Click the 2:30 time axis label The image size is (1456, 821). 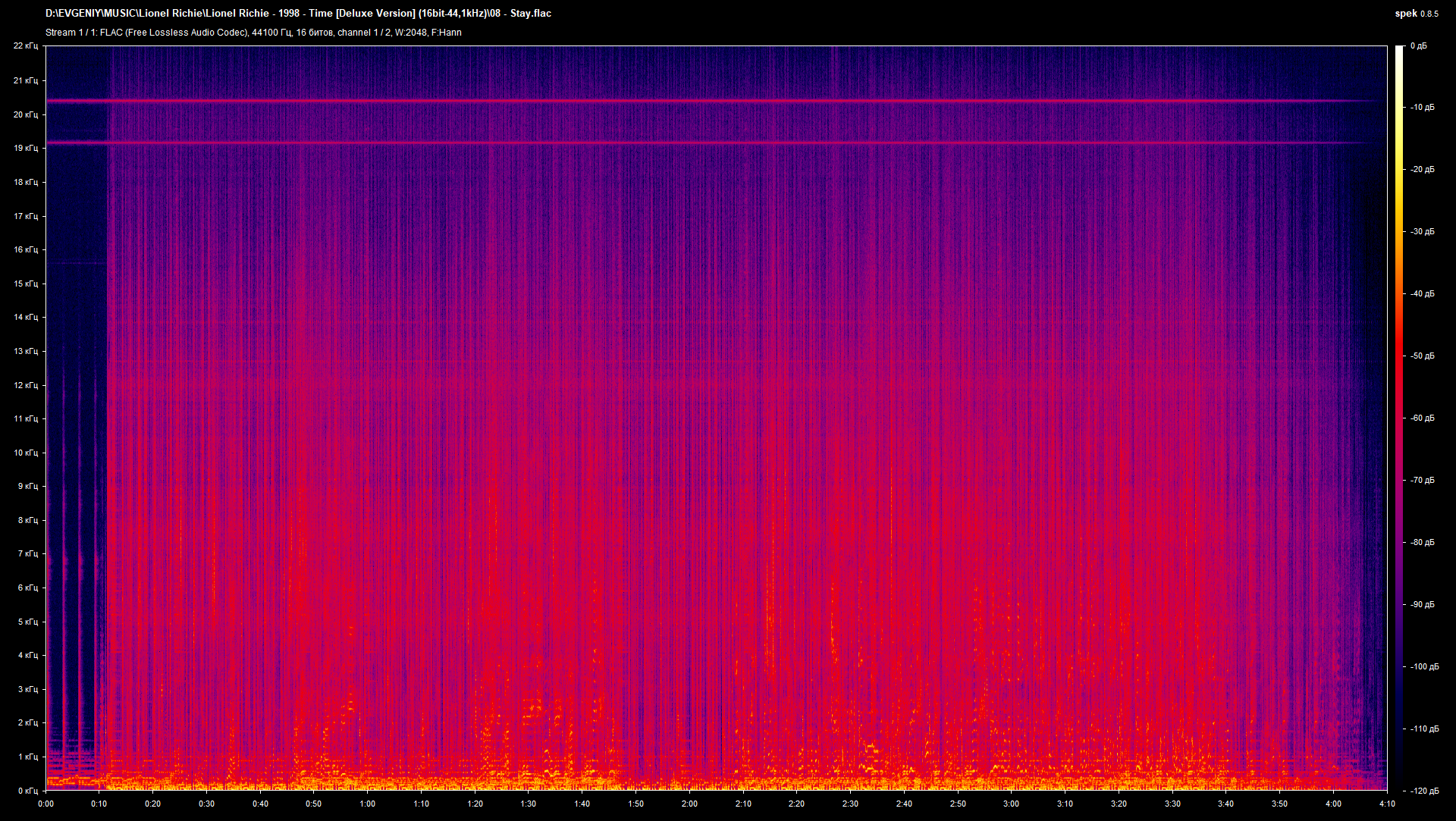tap(850, 804)
